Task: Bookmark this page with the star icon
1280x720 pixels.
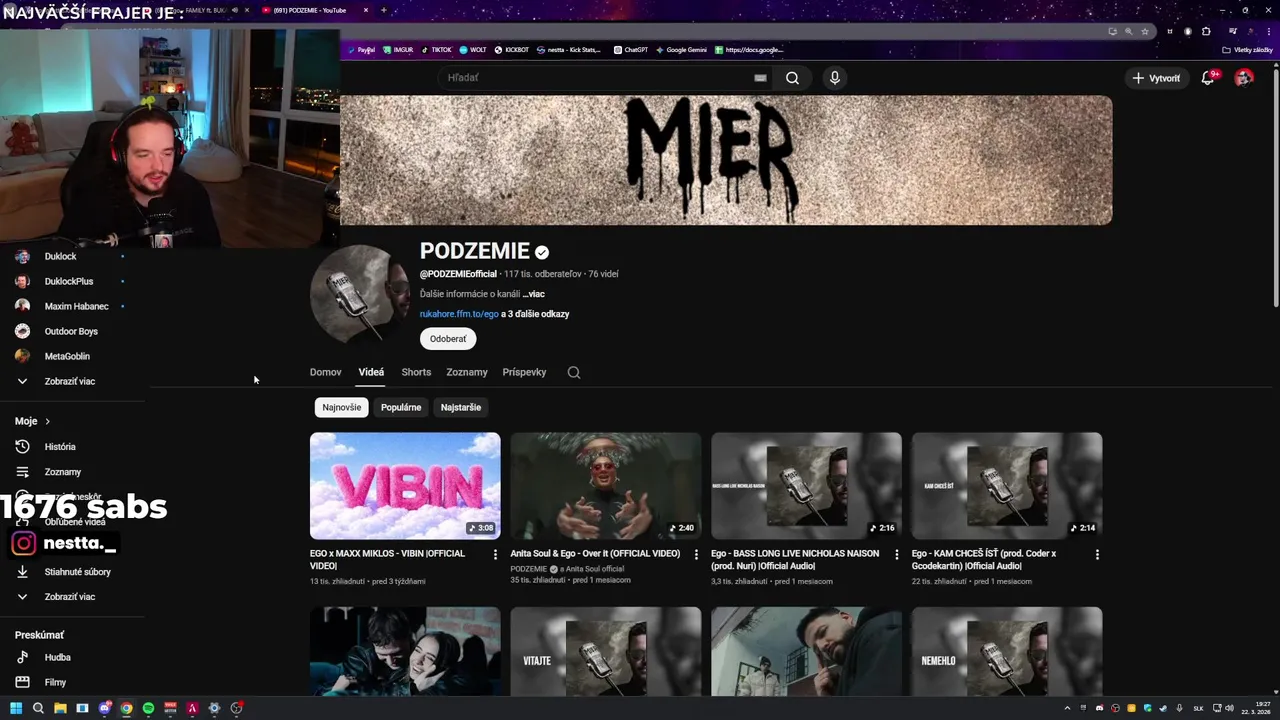Action: pos(1145,31)
